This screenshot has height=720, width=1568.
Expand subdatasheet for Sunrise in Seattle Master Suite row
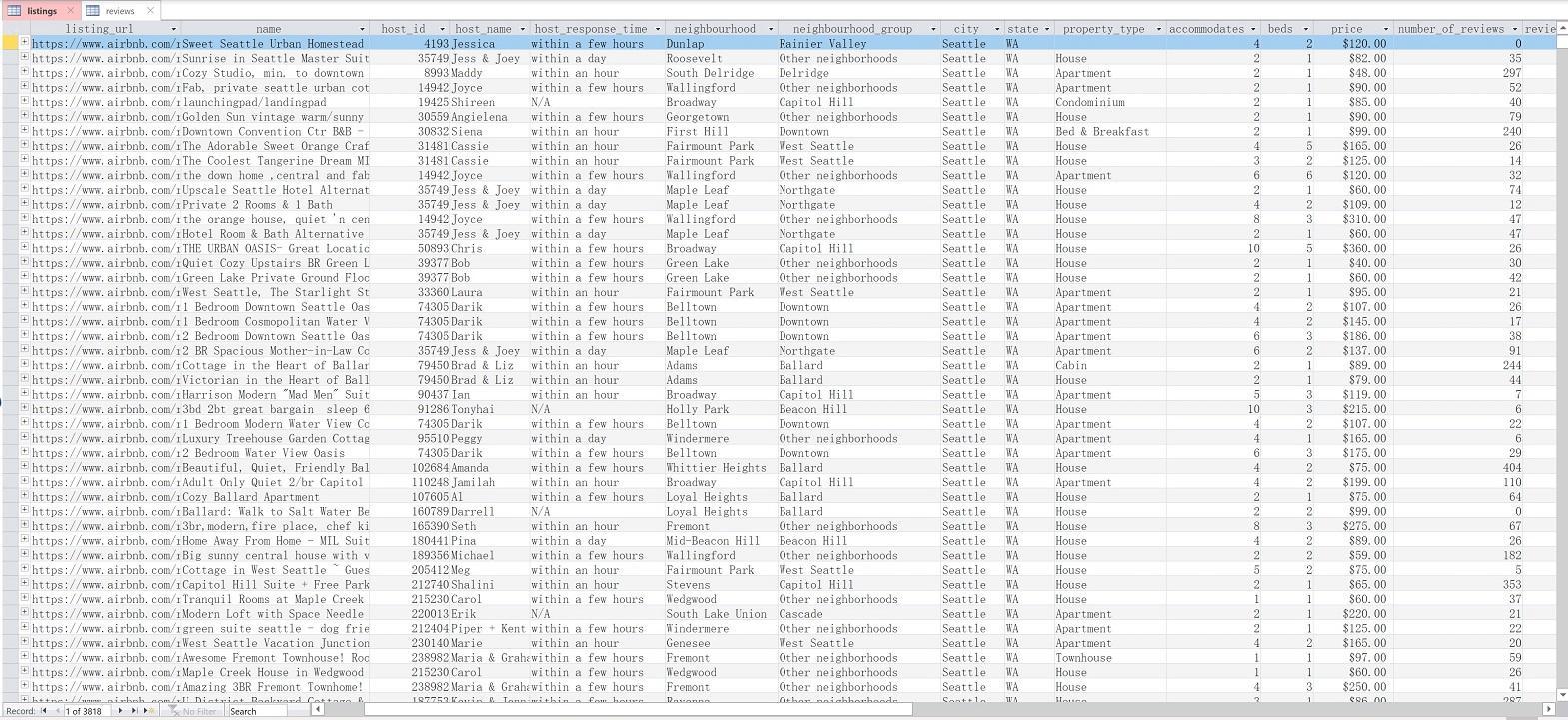(x=24, y=58)
